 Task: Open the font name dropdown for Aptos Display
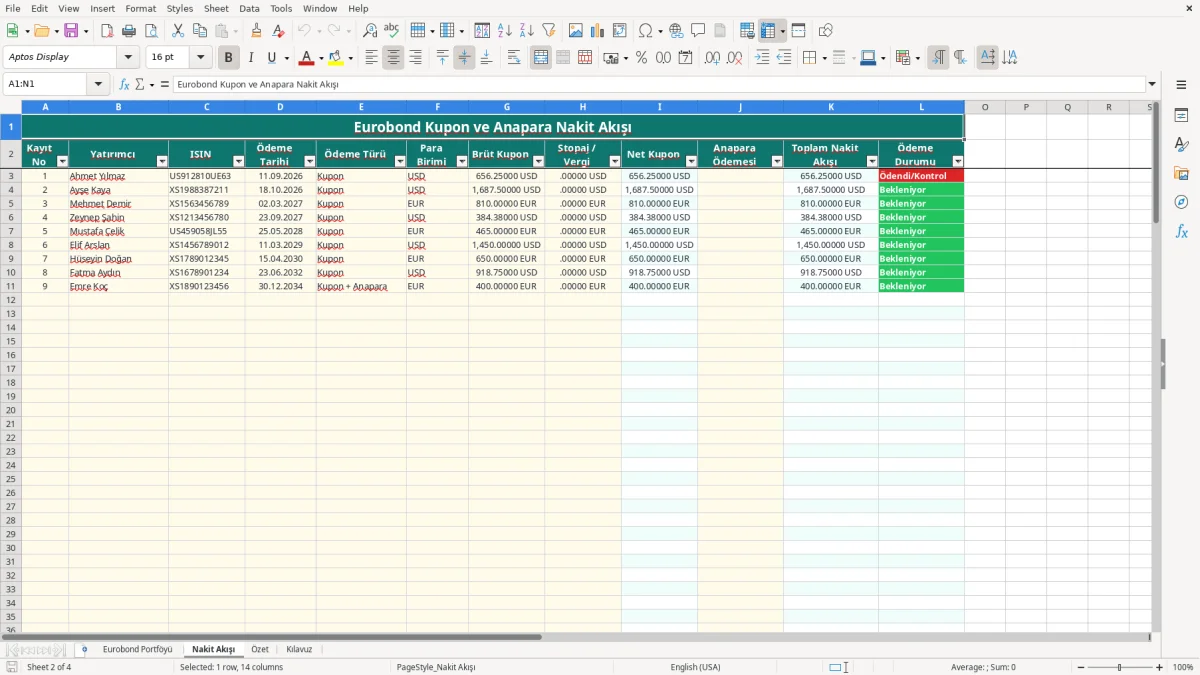click(x=128, y=58)
